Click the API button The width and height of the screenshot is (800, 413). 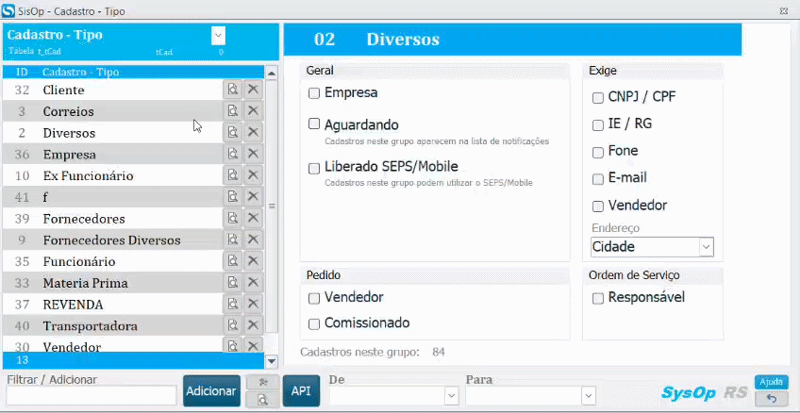tap(300, 391)
